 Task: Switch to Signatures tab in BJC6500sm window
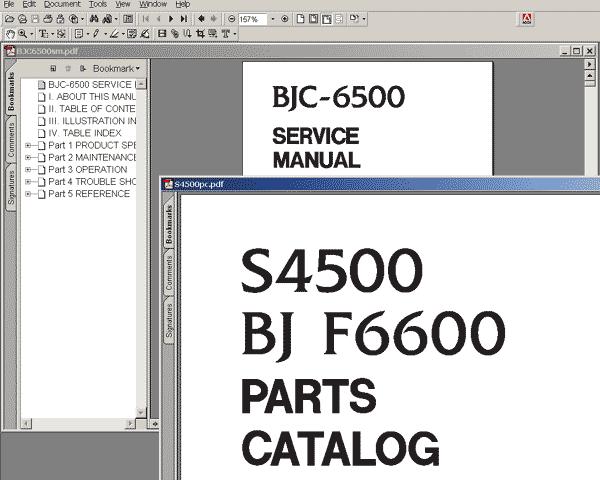tap(11, 187)
